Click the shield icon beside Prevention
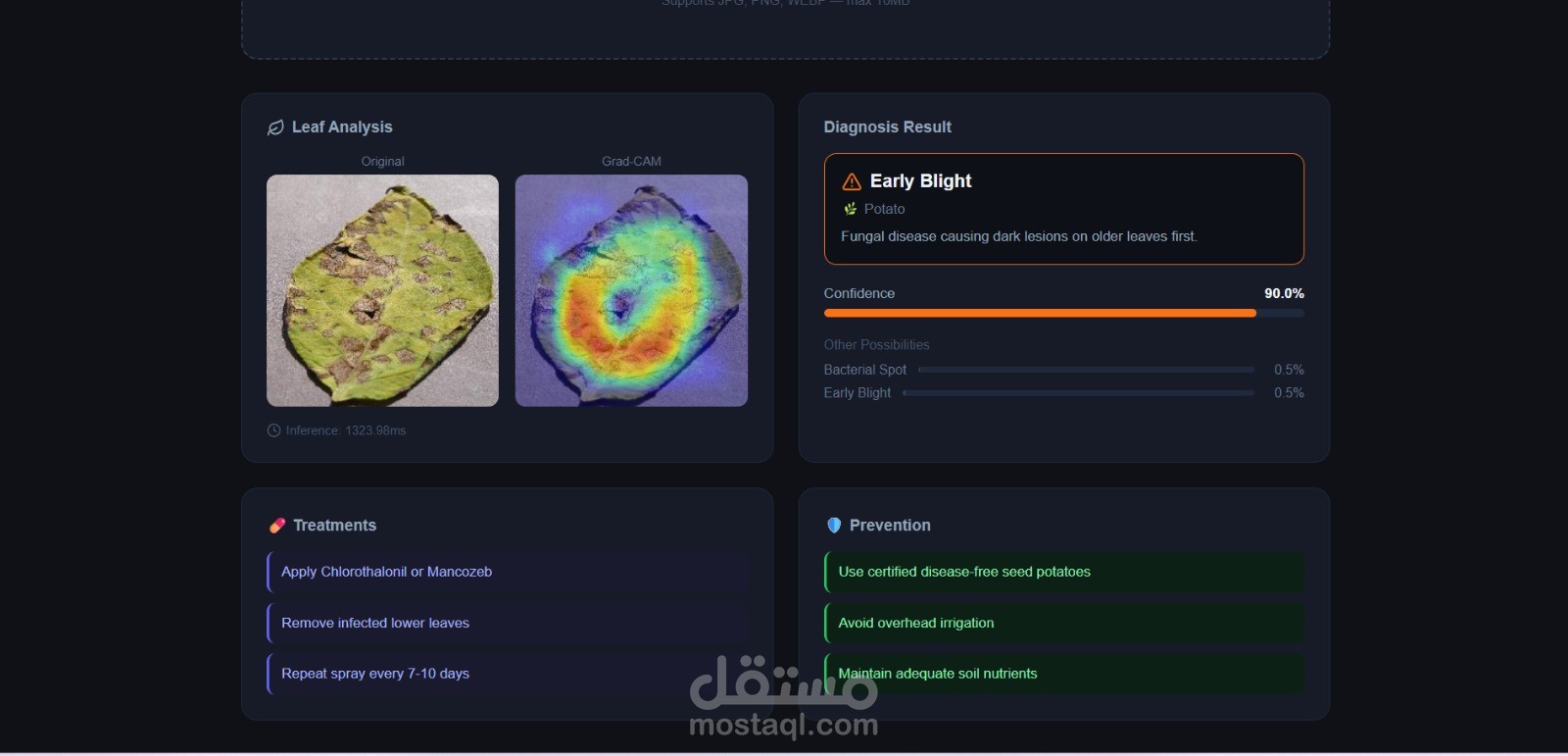Screen dimensions: 1568x756 (834, 526)
